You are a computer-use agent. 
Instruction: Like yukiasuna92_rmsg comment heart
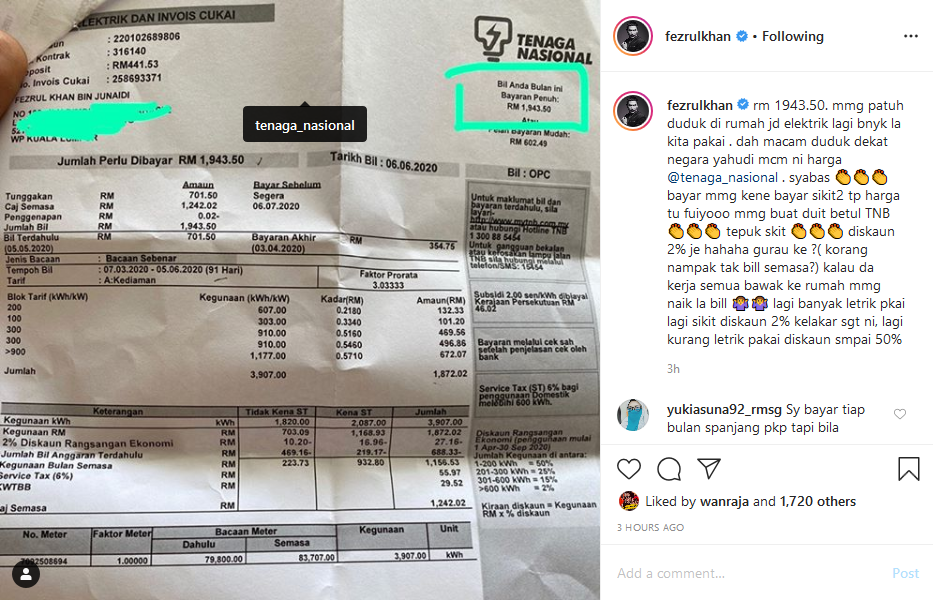point(900,414)
